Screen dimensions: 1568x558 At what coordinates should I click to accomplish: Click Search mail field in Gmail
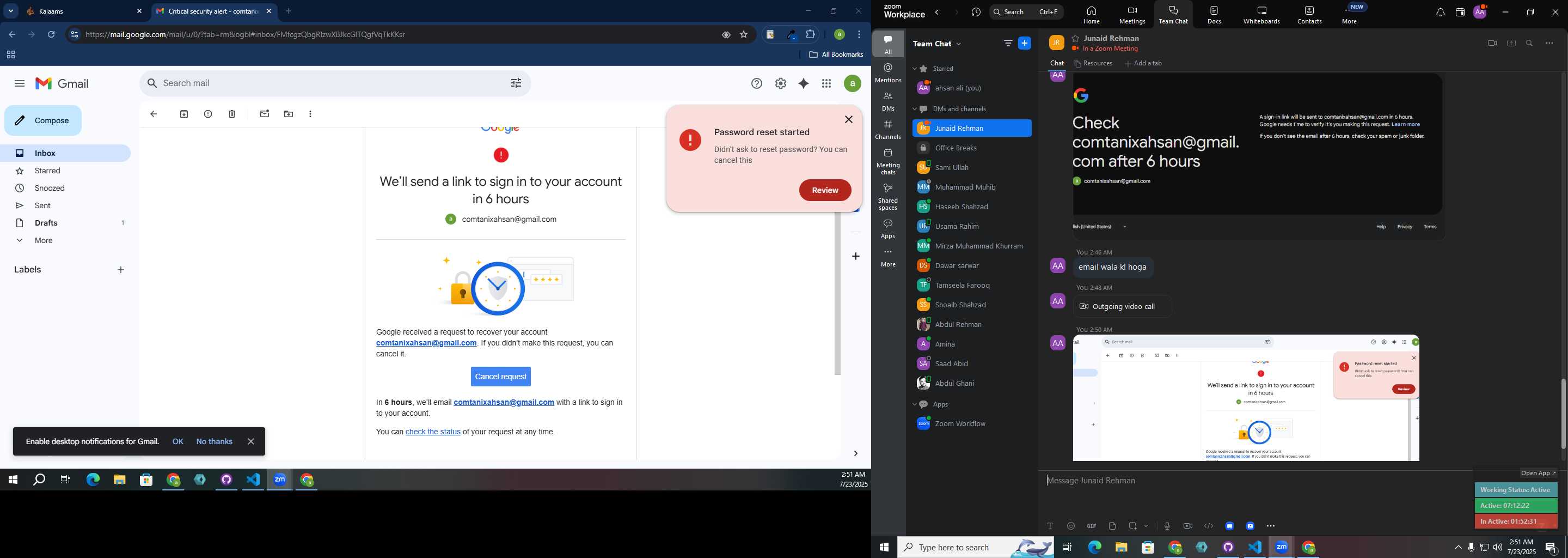point(335,83)
